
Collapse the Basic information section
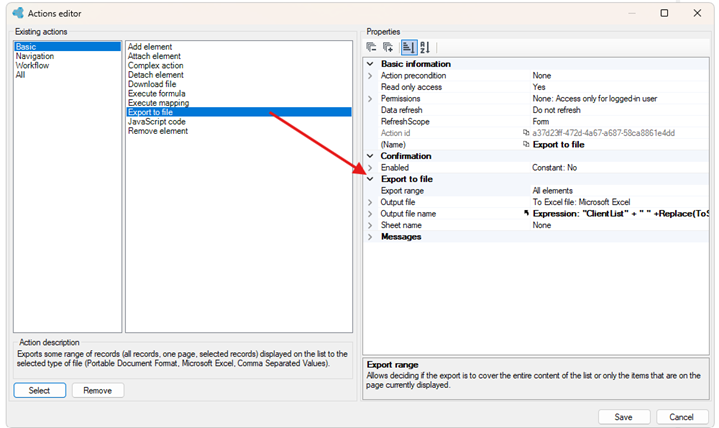pyautogui.click(x=370, y=64)
